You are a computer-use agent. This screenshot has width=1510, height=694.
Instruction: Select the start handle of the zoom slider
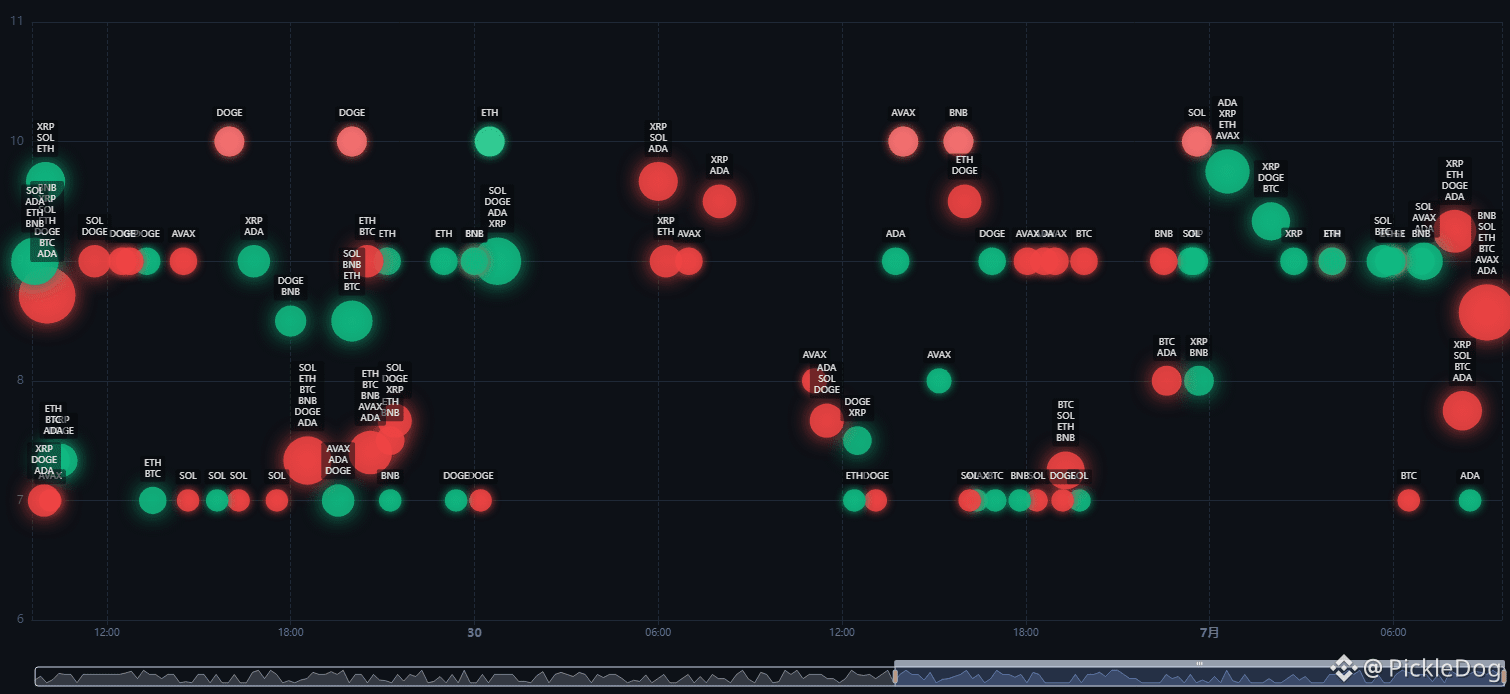coord(895,677)
